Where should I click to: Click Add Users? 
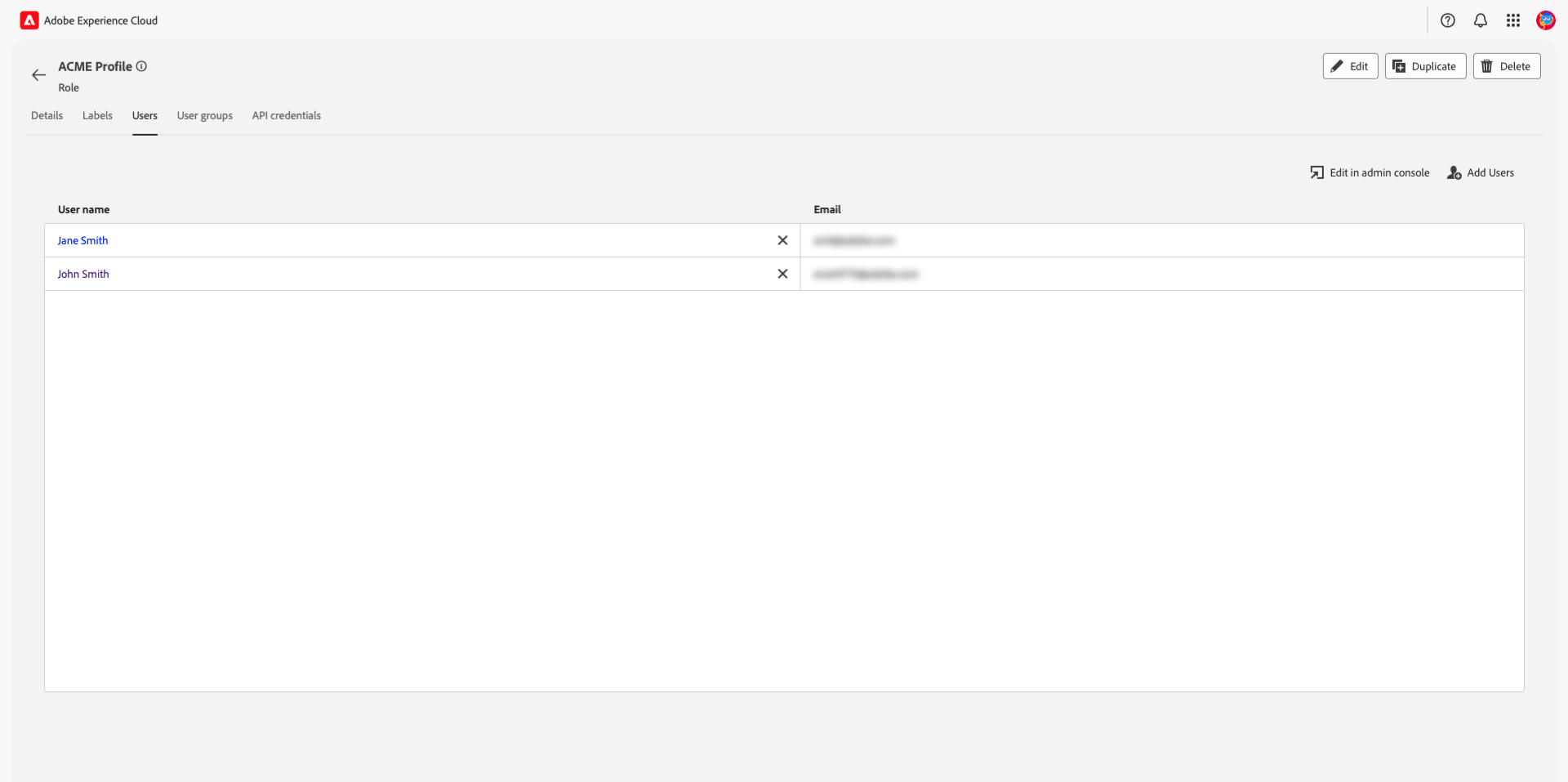click(x=1481, y=172)
